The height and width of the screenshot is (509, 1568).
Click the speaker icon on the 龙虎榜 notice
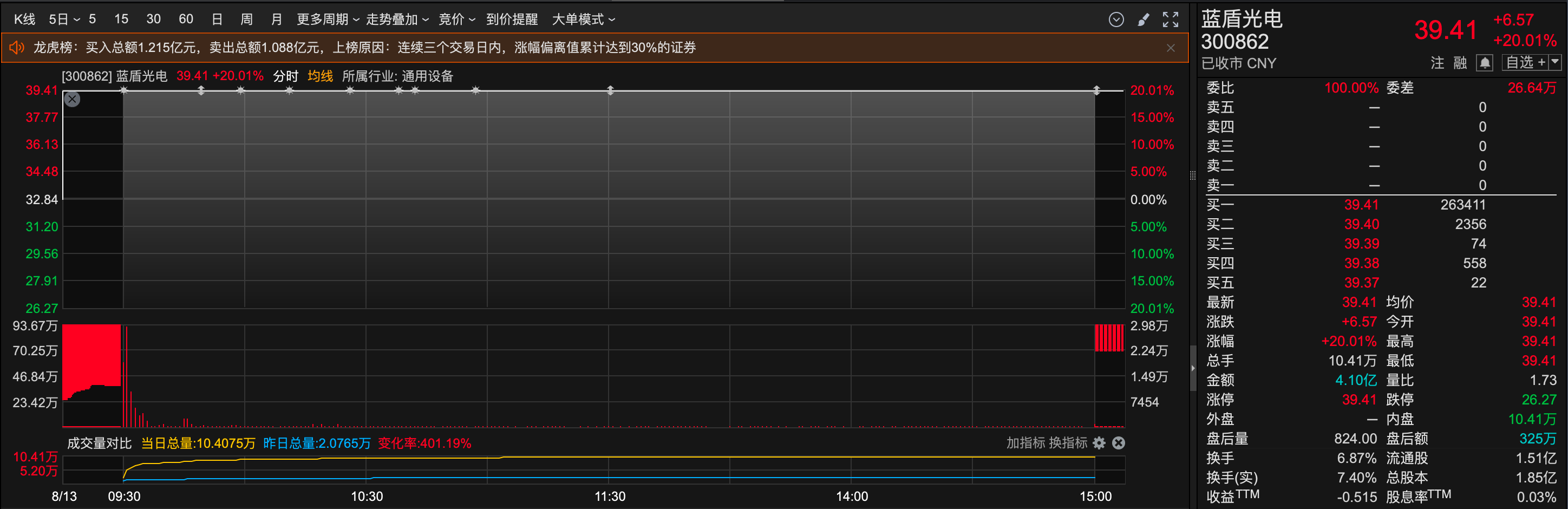click(x=16, y=48)
